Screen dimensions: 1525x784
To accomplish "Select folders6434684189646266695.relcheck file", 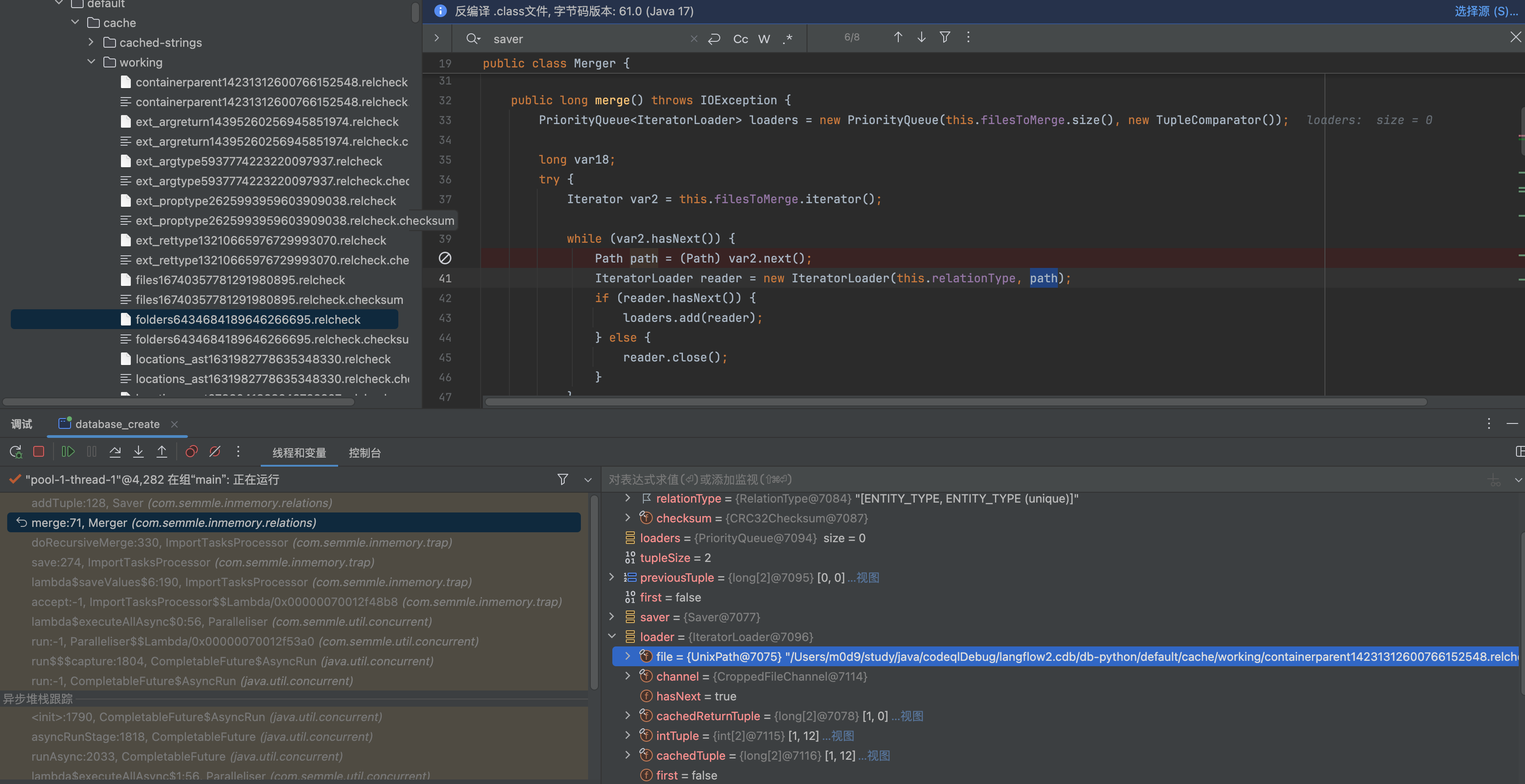I will click(x=204, y=319).
